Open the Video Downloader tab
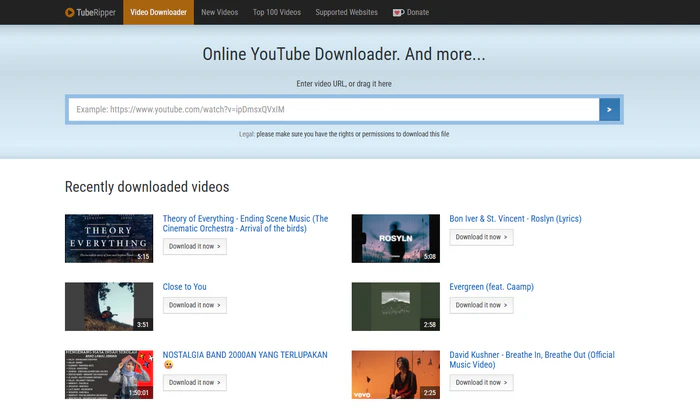 pos(158,12)
